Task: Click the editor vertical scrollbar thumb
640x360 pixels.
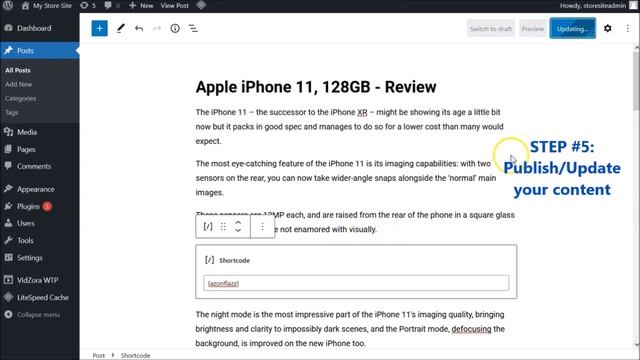Action: pyautogui.click(x=636, y=81)
